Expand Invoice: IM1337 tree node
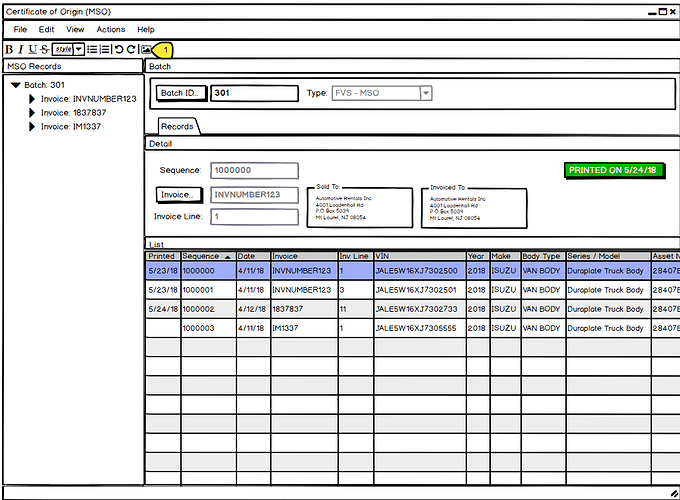The height and width of the screenshot is (500, 680). [32, 127]
